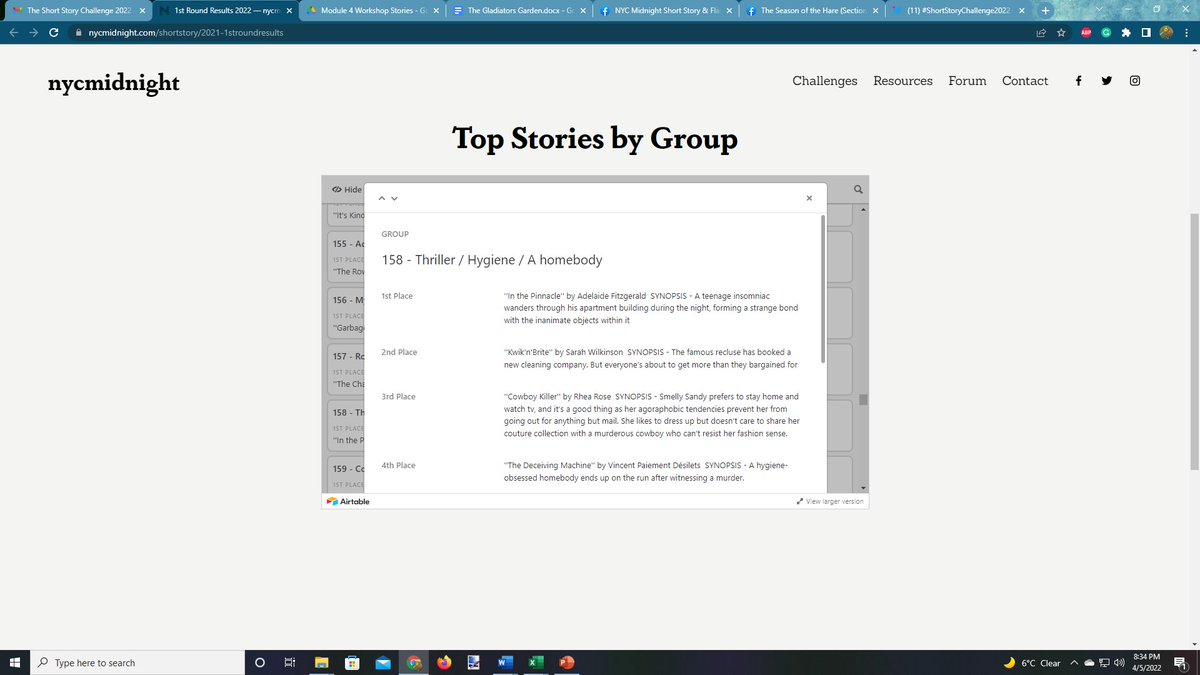The width and height of the screenshot is (1200, 675).
Task: Open the Challenges nav menu
Action: click(825, 81)
